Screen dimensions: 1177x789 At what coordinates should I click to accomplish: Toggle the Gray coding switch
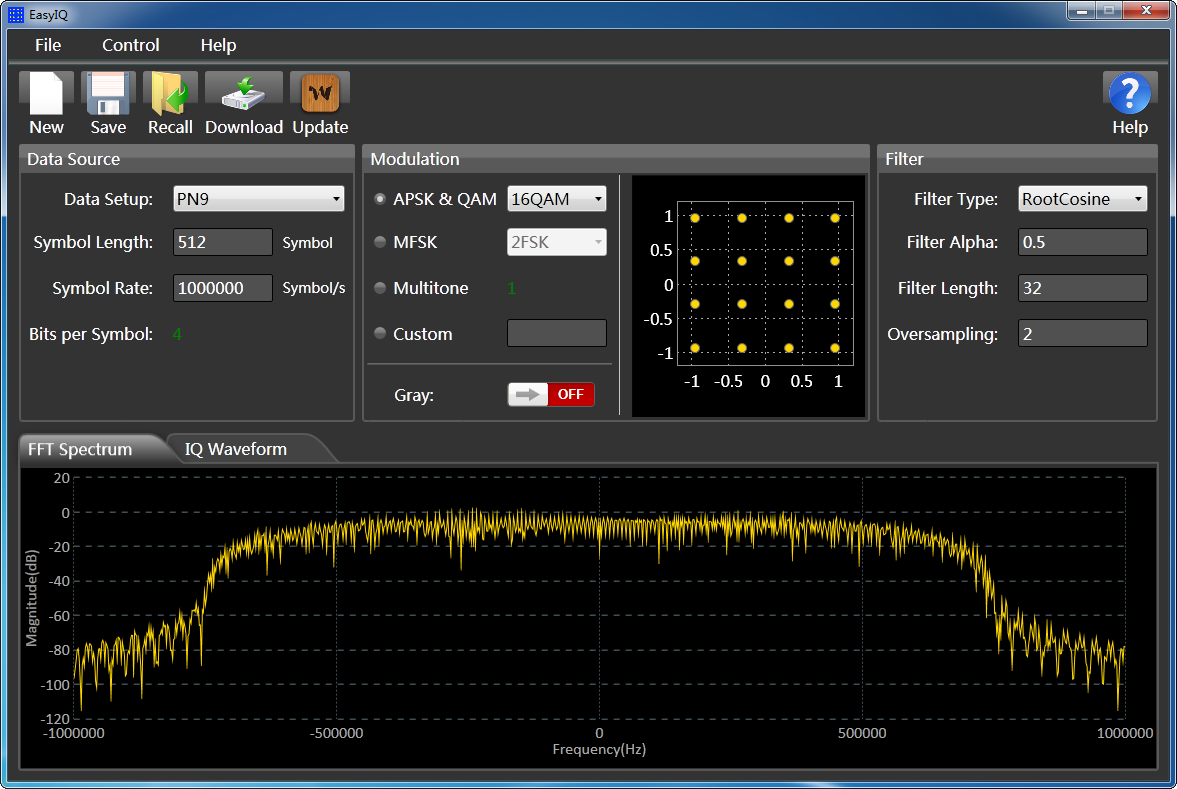551,394
